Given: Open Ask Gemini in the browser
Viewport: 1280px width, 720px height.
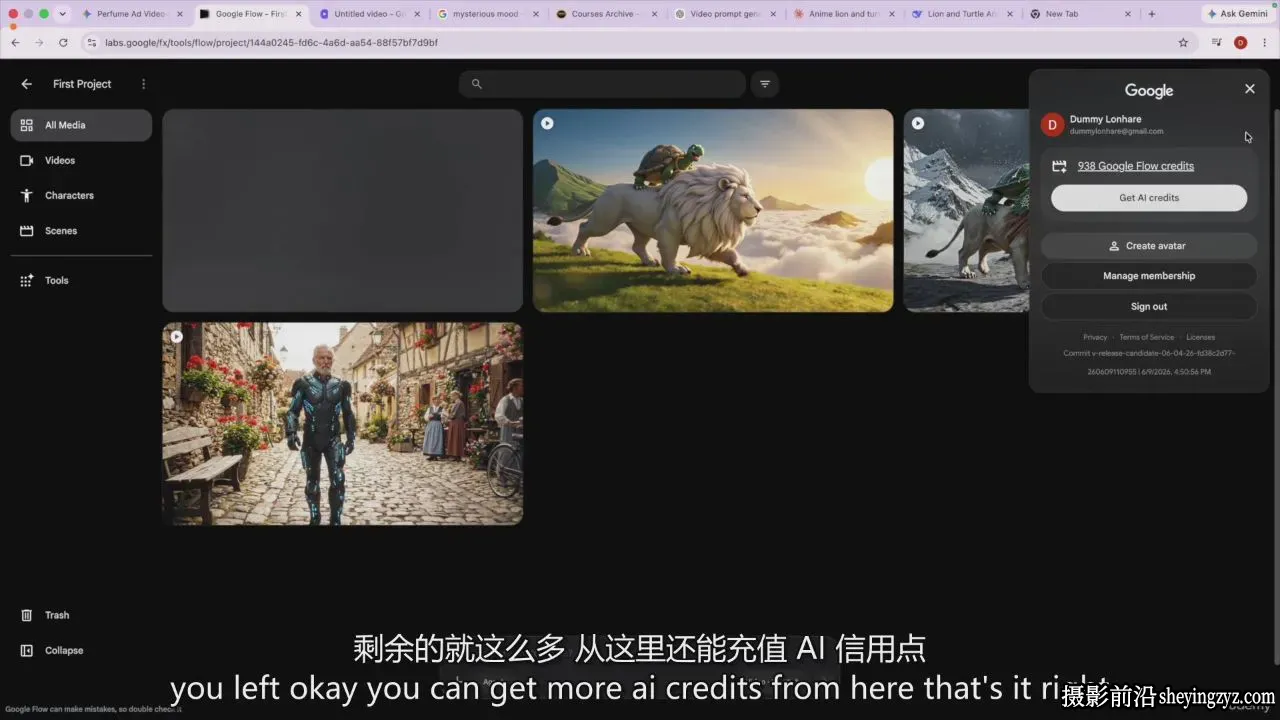Looking at the screenshot, I should click(x=1236, y=14).
